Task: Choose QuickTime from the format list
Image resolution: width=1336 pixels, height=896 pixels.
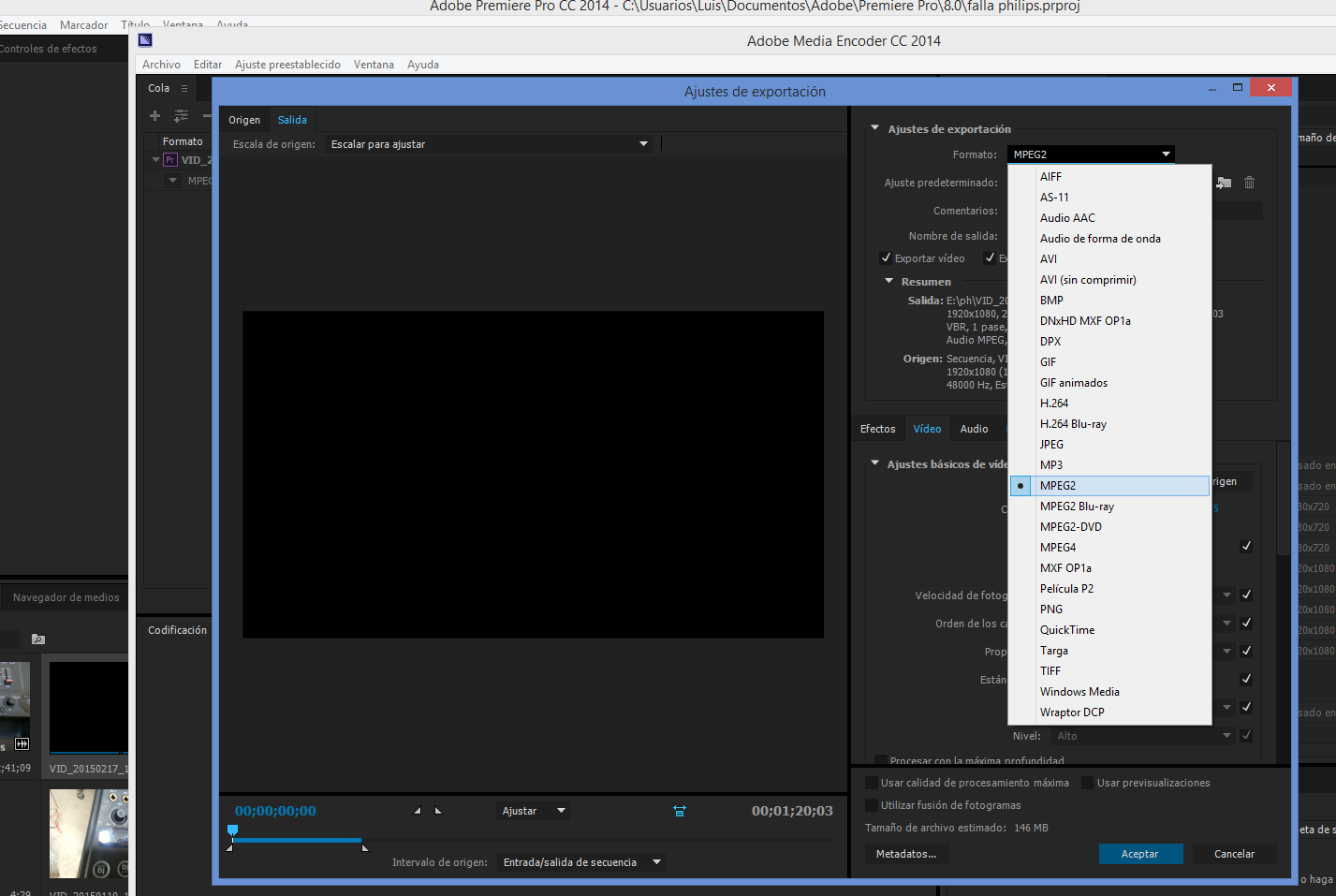Action: [1109, 630]
